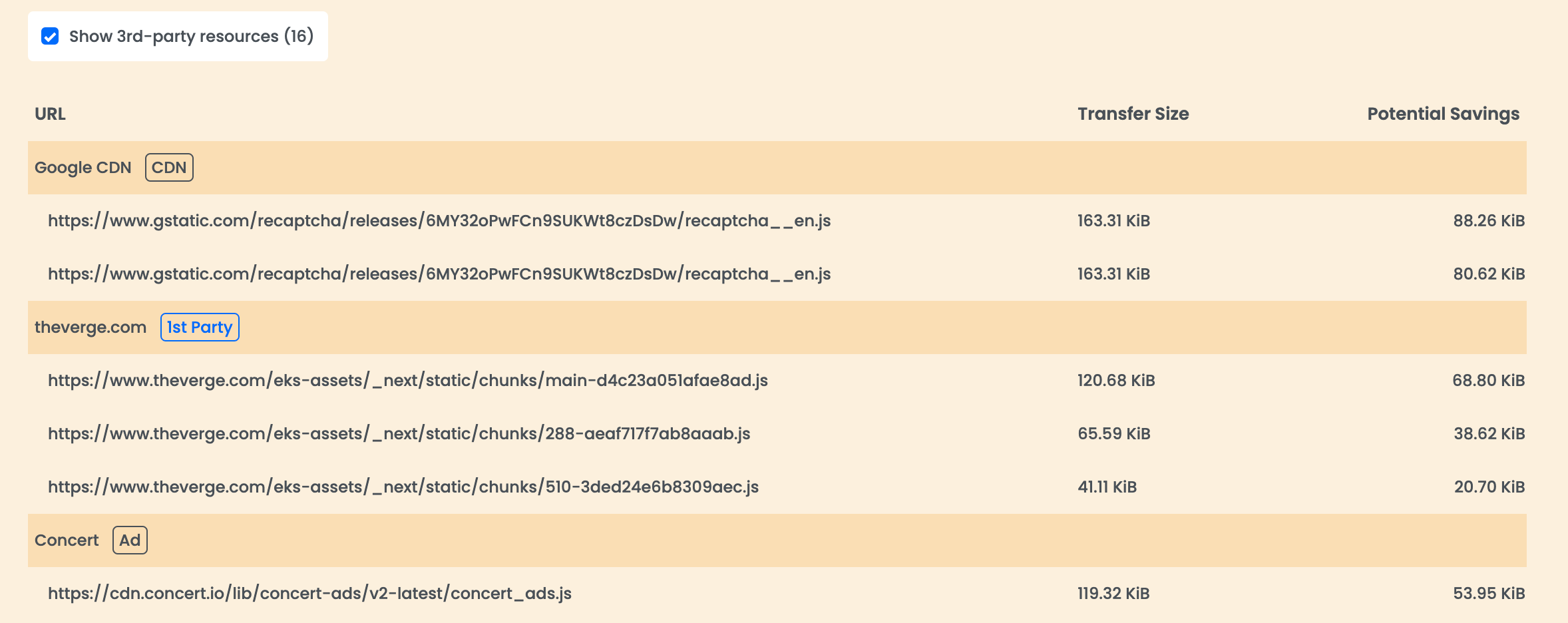The image size is (1568, 623).
Task: Open the 510-3ded24e6b8309aec.js URL
Action: [403, 487]
